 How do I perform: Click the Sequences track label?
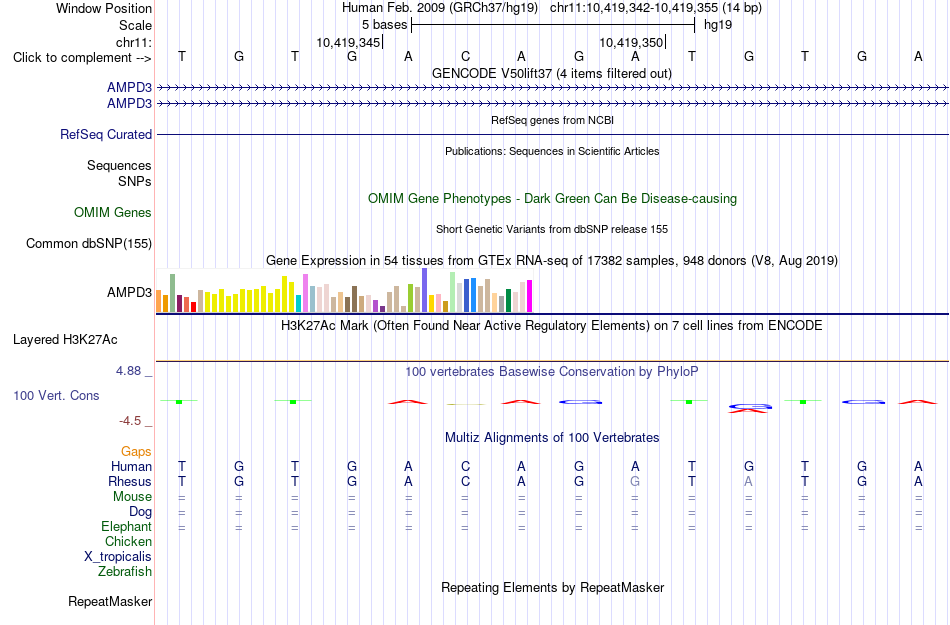point(119,165)
